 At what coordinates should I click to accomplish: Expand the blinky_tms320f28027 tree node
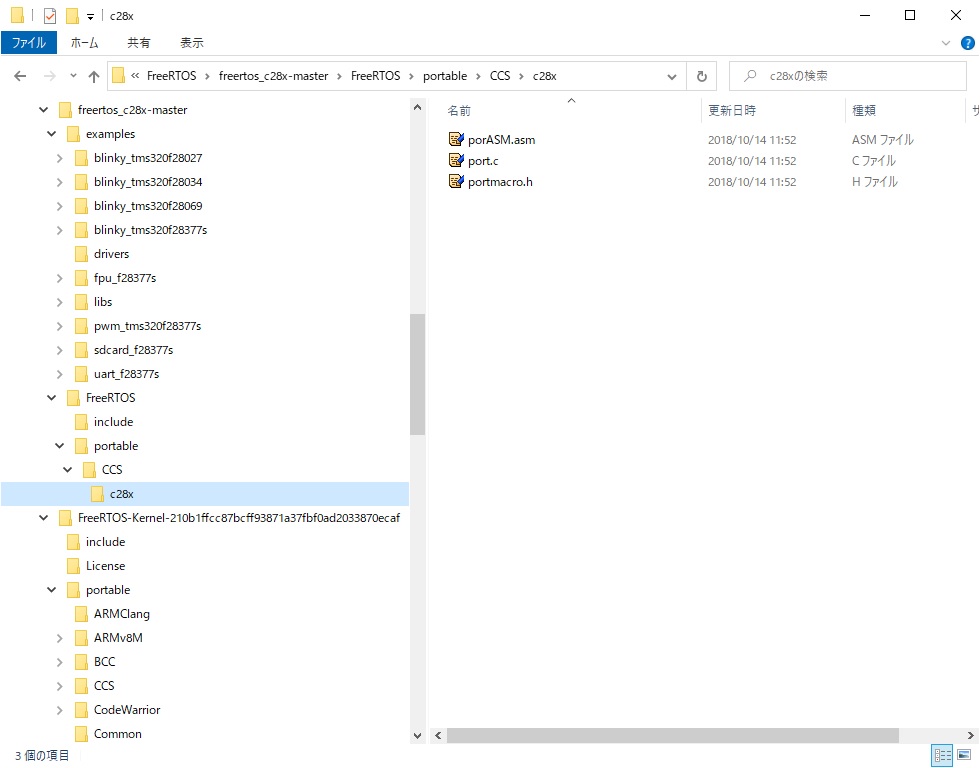point(59,158)
